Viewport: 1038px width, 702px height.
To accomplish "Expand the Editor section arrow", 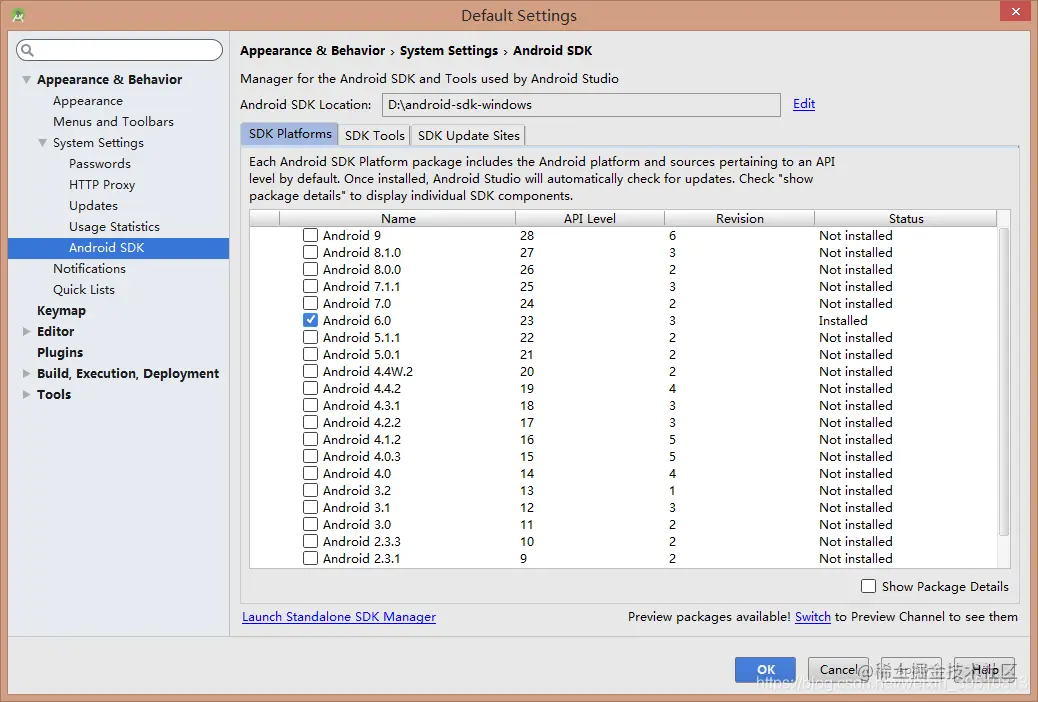I will [26, 331].
